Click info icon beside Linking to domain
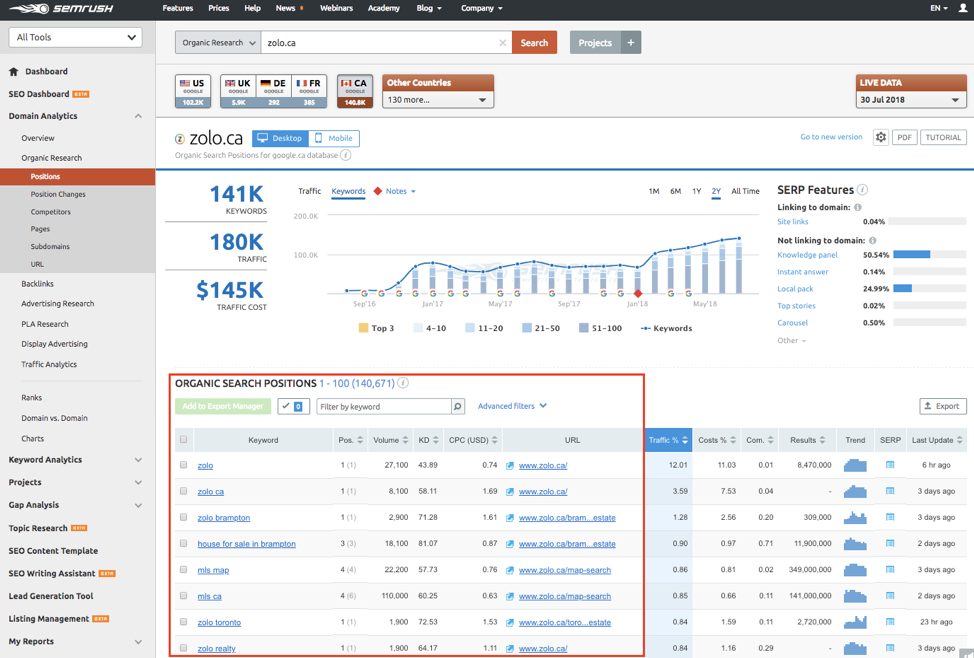974x658 pixels. (858, 208)
